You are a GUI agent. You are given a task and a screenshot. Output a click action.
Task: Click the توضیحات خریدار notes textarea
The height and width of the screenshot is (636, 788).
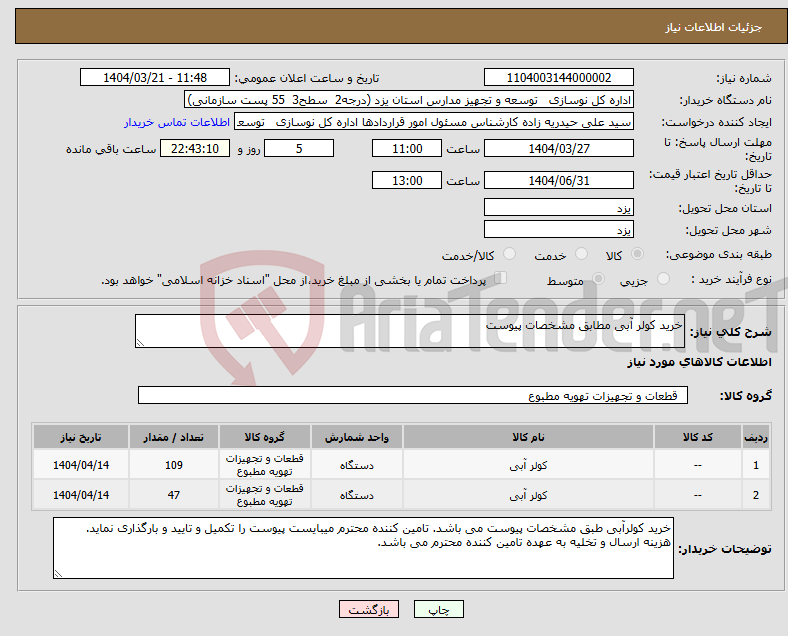363,548
